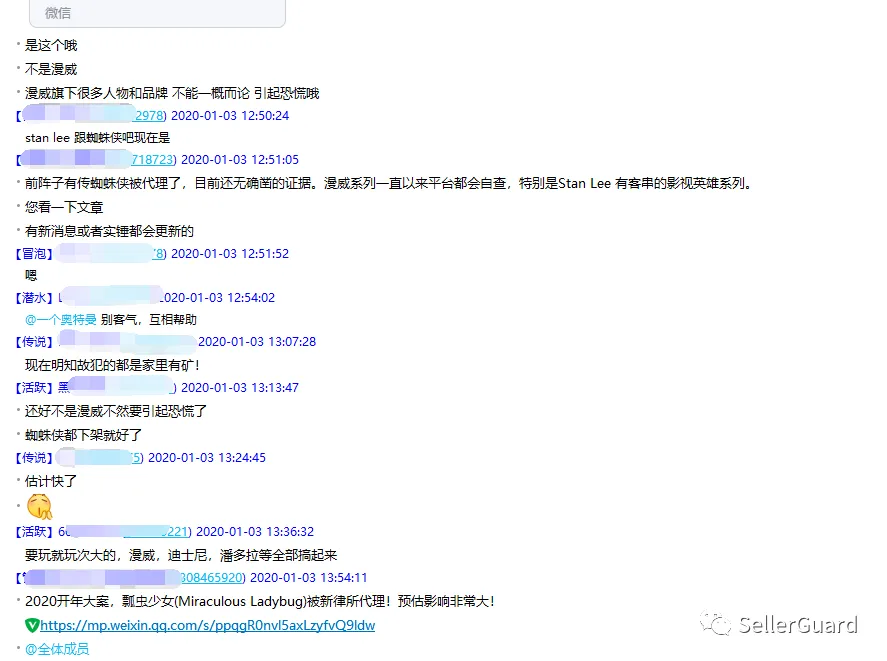887x661 pixels.
Task: Open sender ID ending 308465920
Action: click(x=213, y=578)
